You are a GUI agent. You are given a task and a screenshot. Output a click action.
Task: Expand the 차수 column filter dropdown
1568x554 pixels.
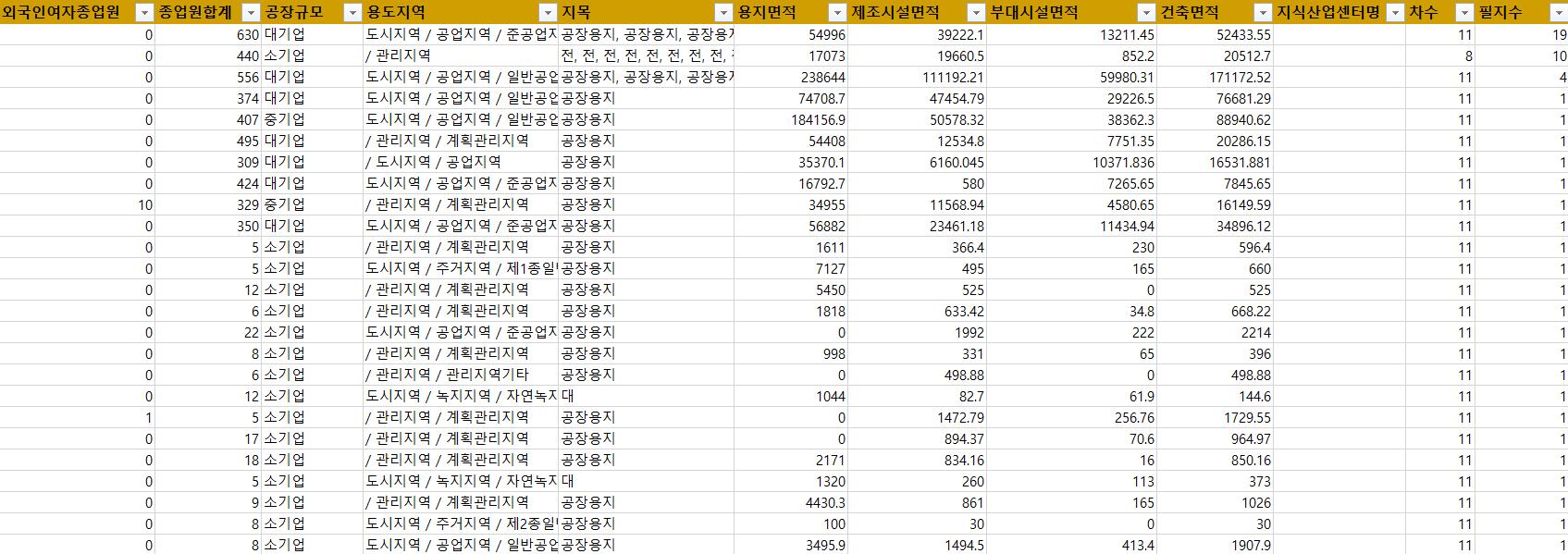(1463, 13)
